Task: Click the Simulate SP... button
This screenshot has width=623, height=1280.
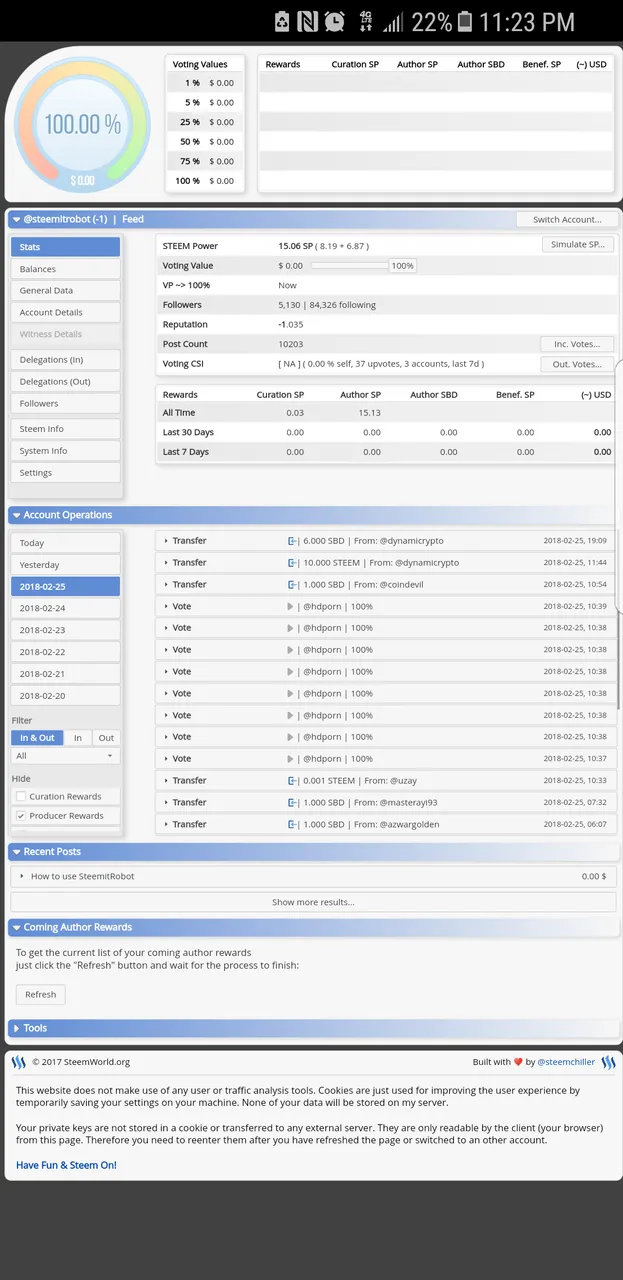Action: 577,245
